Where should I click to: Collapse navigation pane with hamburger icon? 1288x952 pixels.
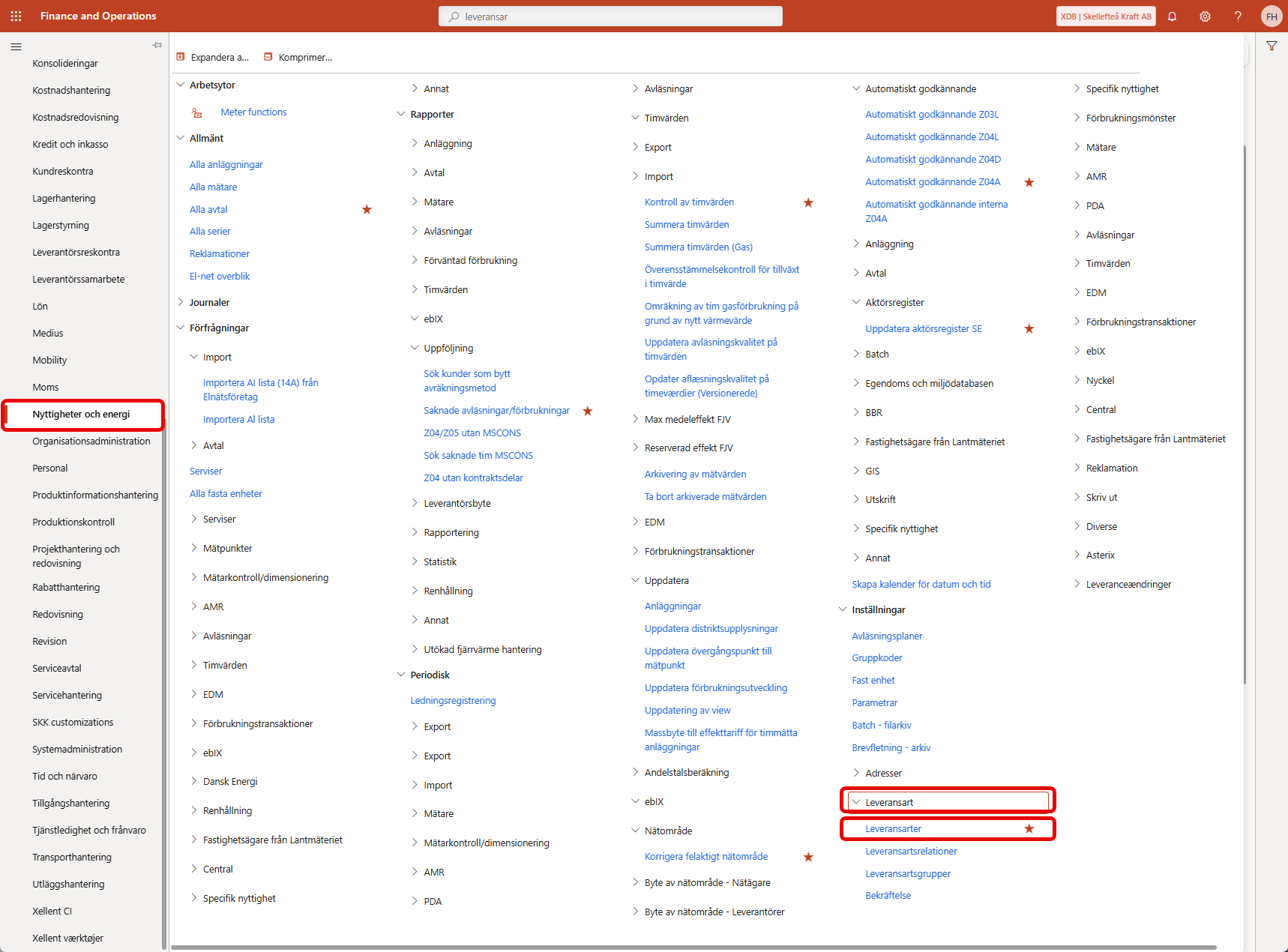point(16,46)
